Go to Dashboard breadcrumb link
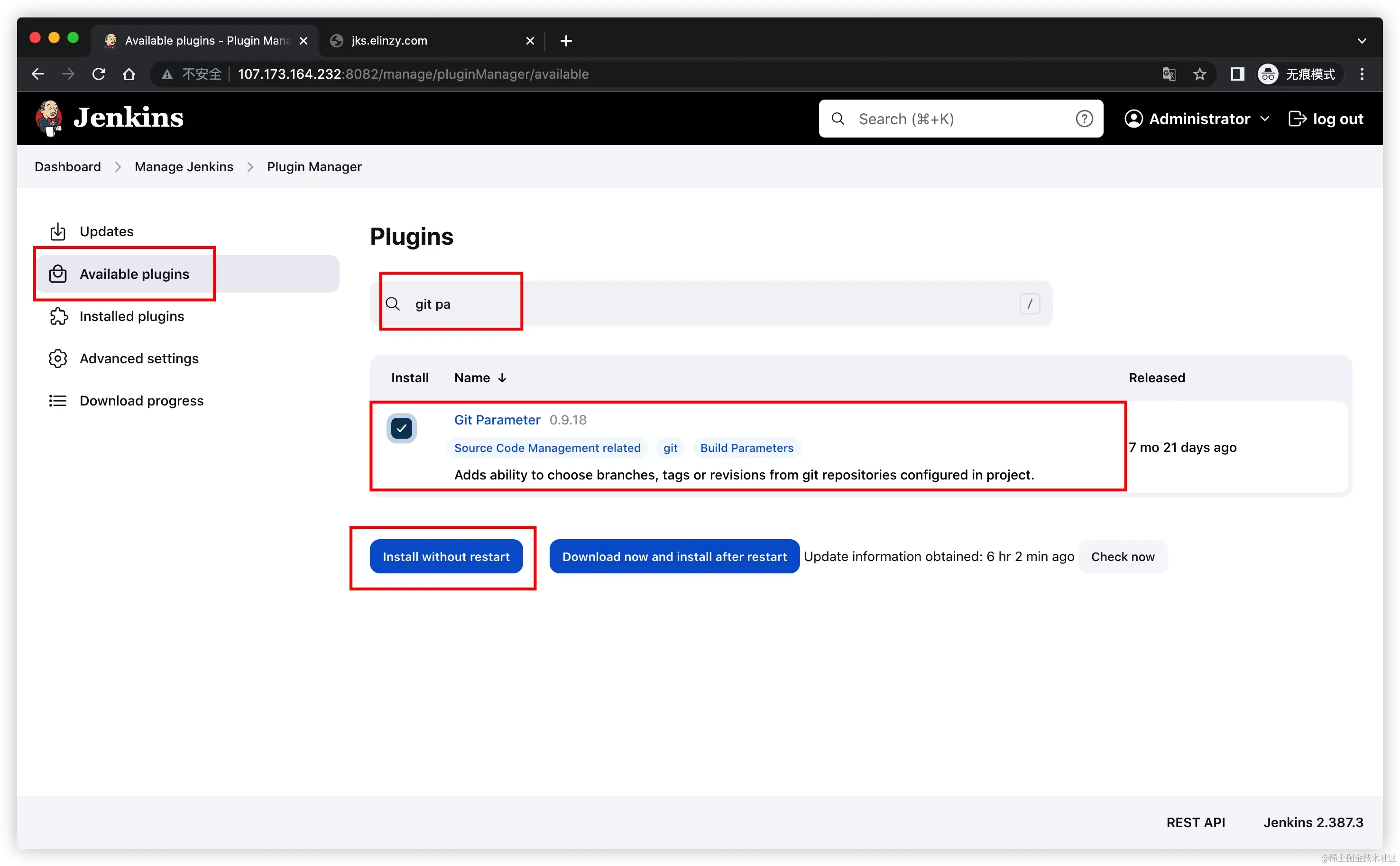1400x866 pixels. click(67, 166)
